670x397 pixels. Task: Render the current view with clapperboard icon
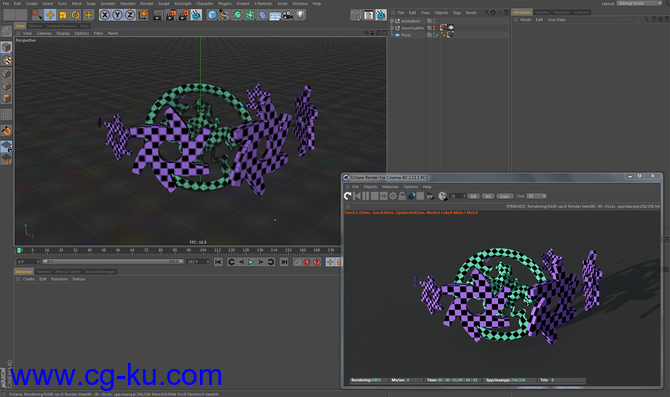coord(158,15)
